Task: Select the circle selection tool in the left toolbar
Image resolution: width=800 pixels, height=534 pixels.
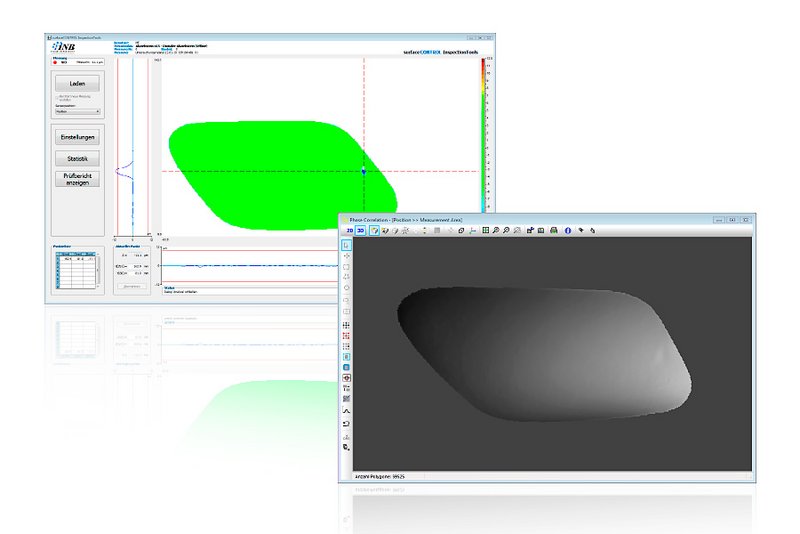Action: (x=346, y=288)
